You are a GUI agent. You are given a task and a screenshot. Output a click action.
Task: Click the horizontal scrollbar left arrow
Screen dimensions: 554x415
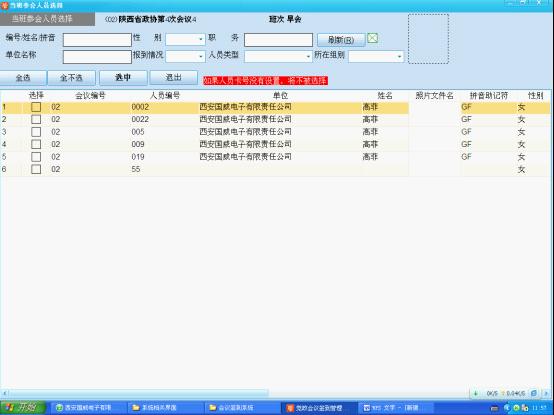tap(4, 393)
